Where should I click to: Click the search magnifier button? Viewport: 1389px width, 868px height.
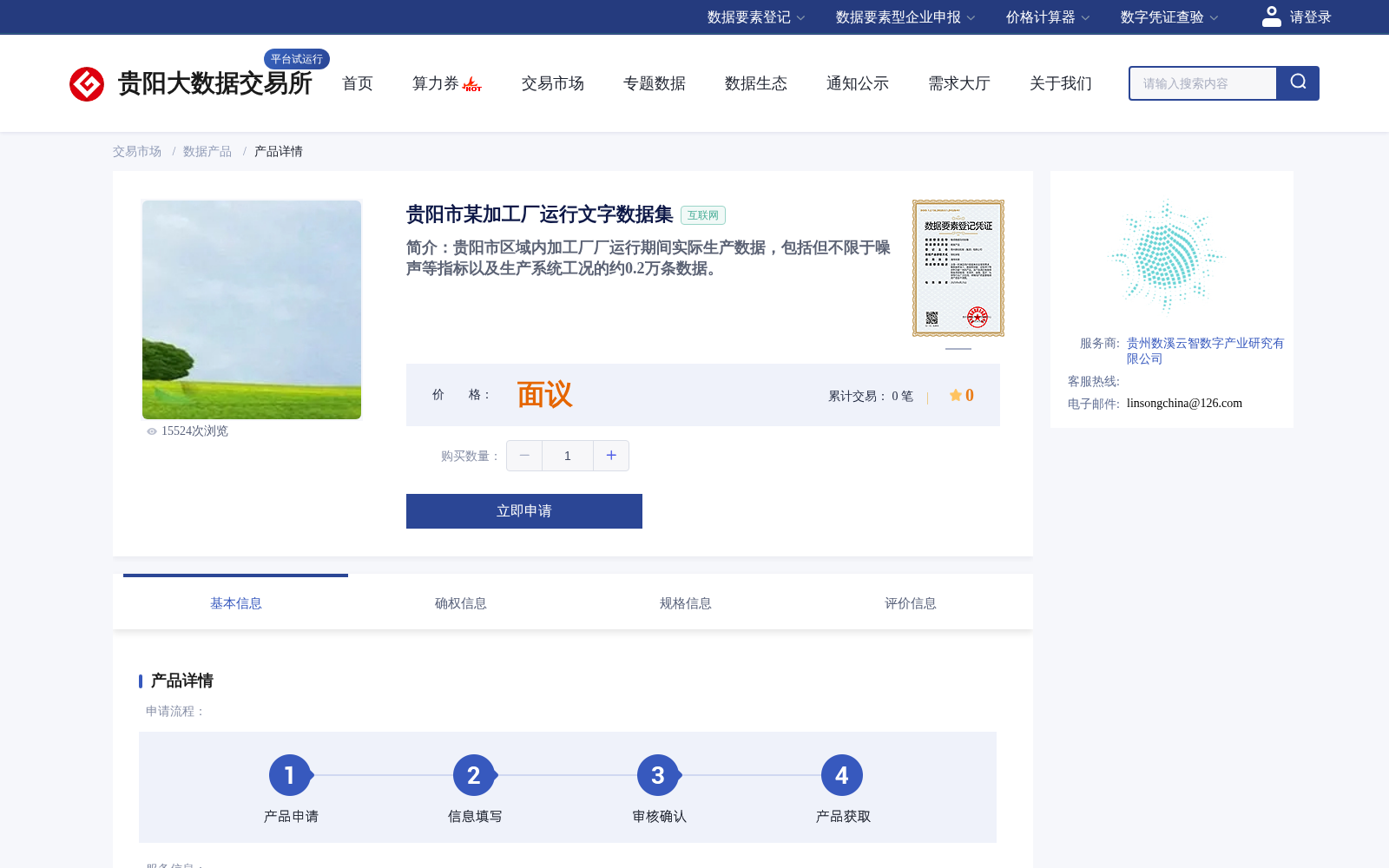1298,83
